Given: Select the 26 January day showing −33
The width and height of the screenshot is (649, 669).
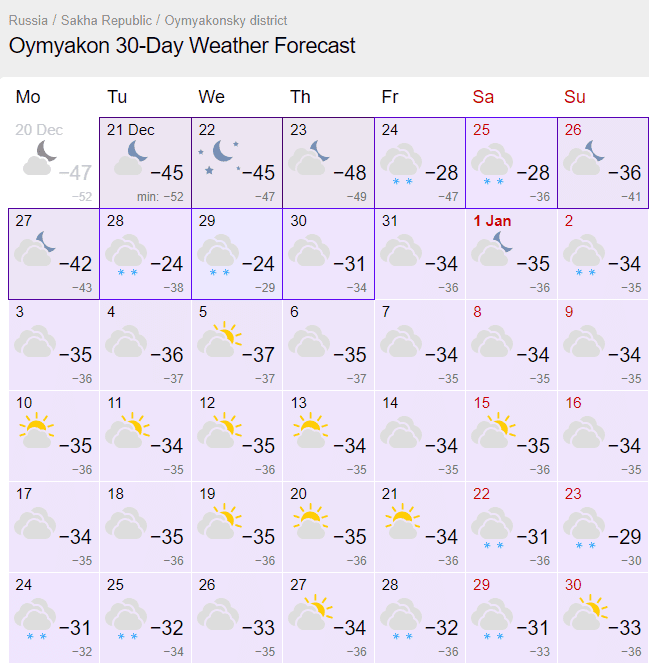Looking at the screenshot, I should 237,618.
